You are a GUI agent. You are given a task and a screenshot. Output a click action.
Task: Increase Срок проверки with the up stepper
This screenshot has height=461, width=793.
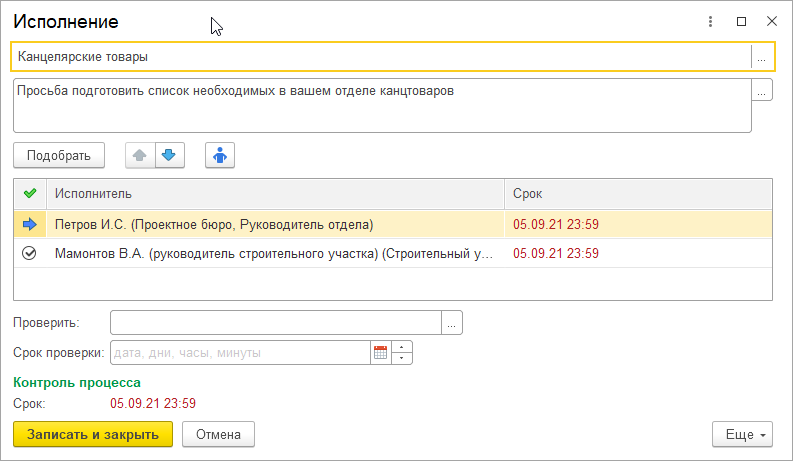click(x=402, y=347)
